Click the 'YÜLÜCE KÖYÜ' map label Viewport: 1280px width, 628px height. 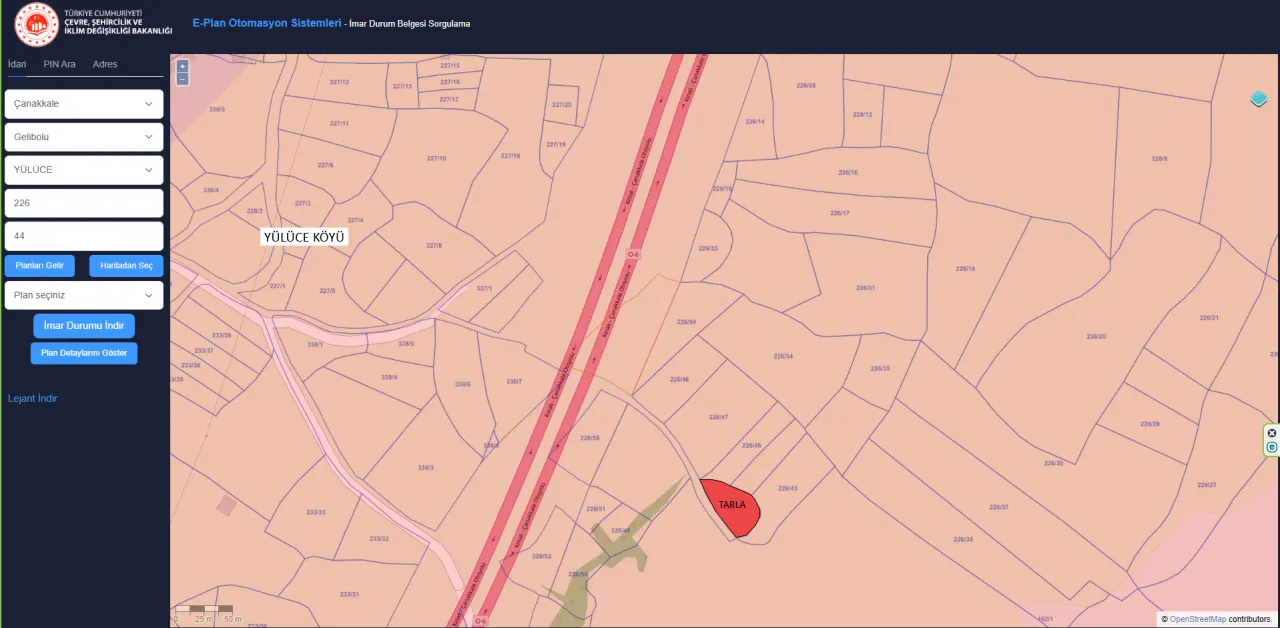[304, 237]
